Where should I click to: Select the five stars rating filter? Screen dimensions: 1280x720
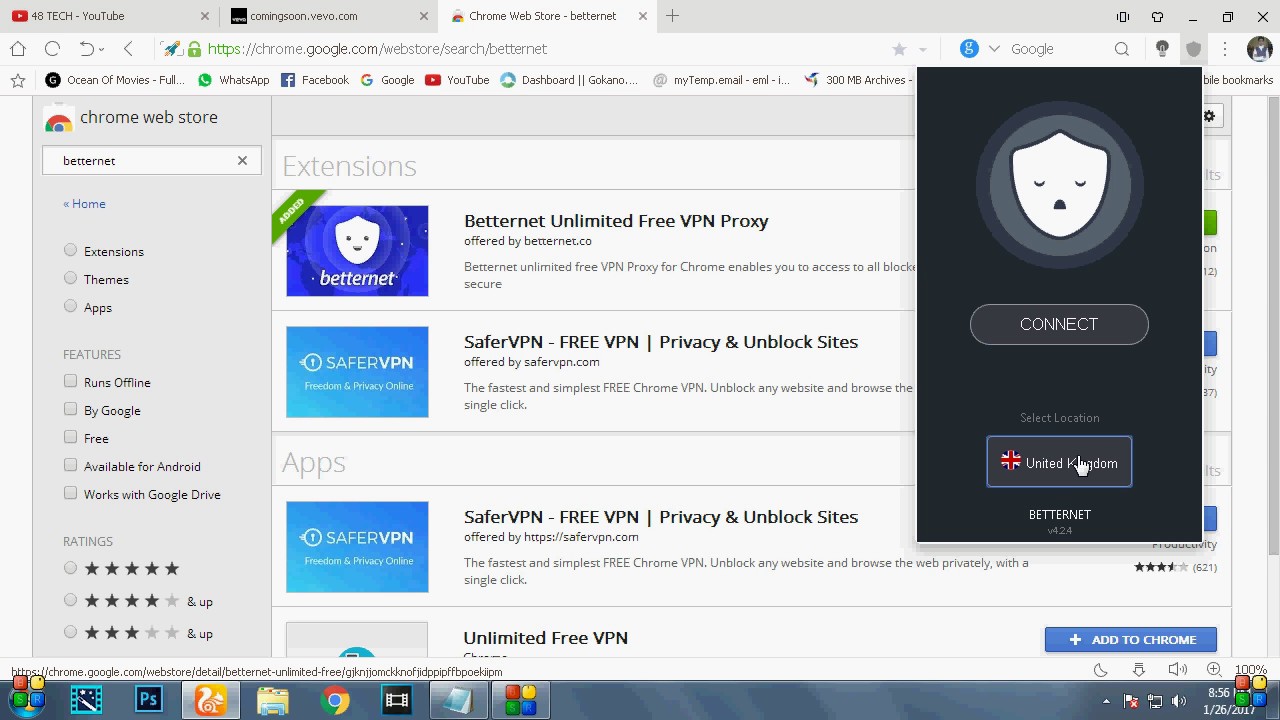(x=70, y=568)
